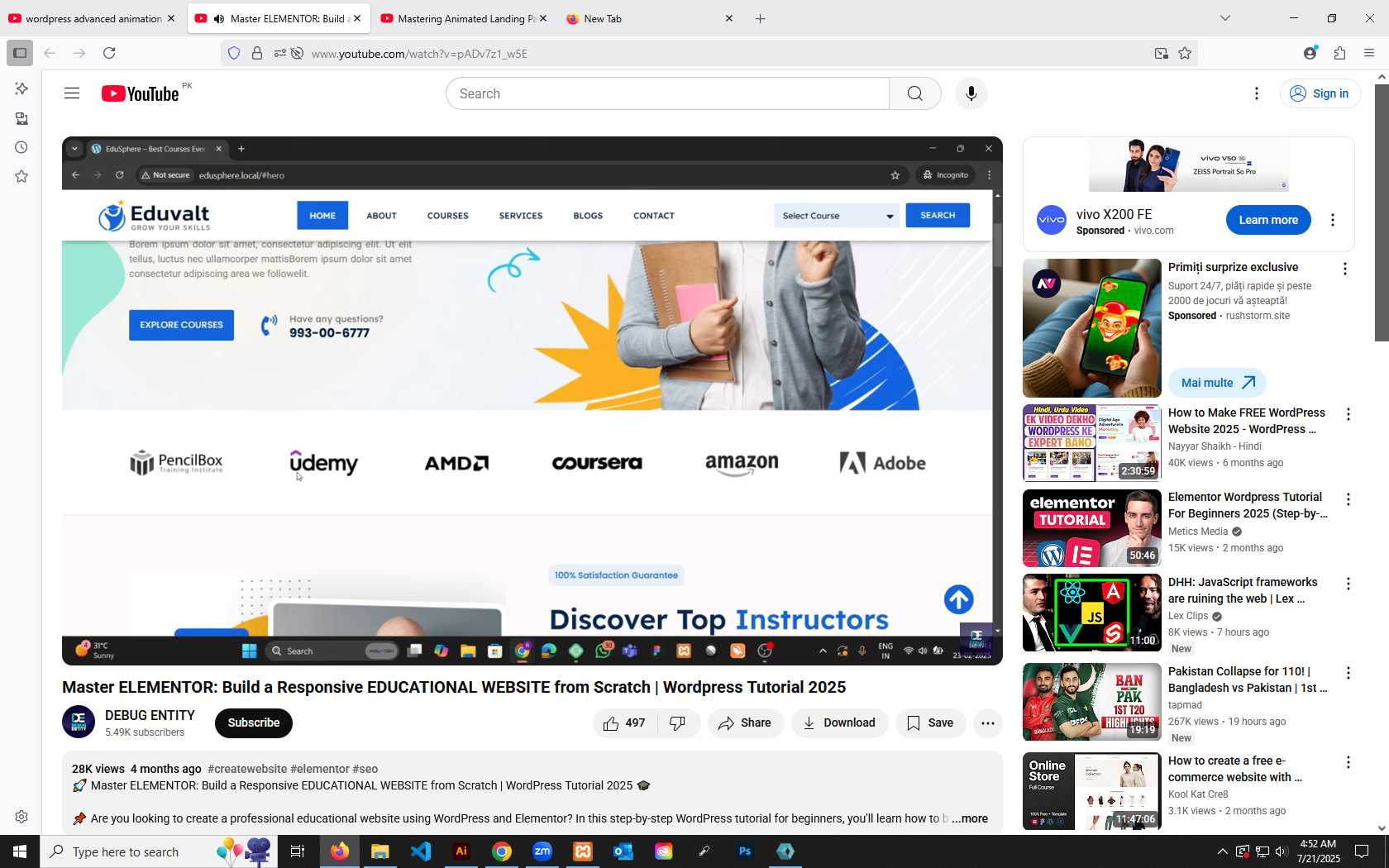The width and height of the screenshot is (1389, 868).
Task: Open Firefox extensions puzzle icon
Action: 1339,53
